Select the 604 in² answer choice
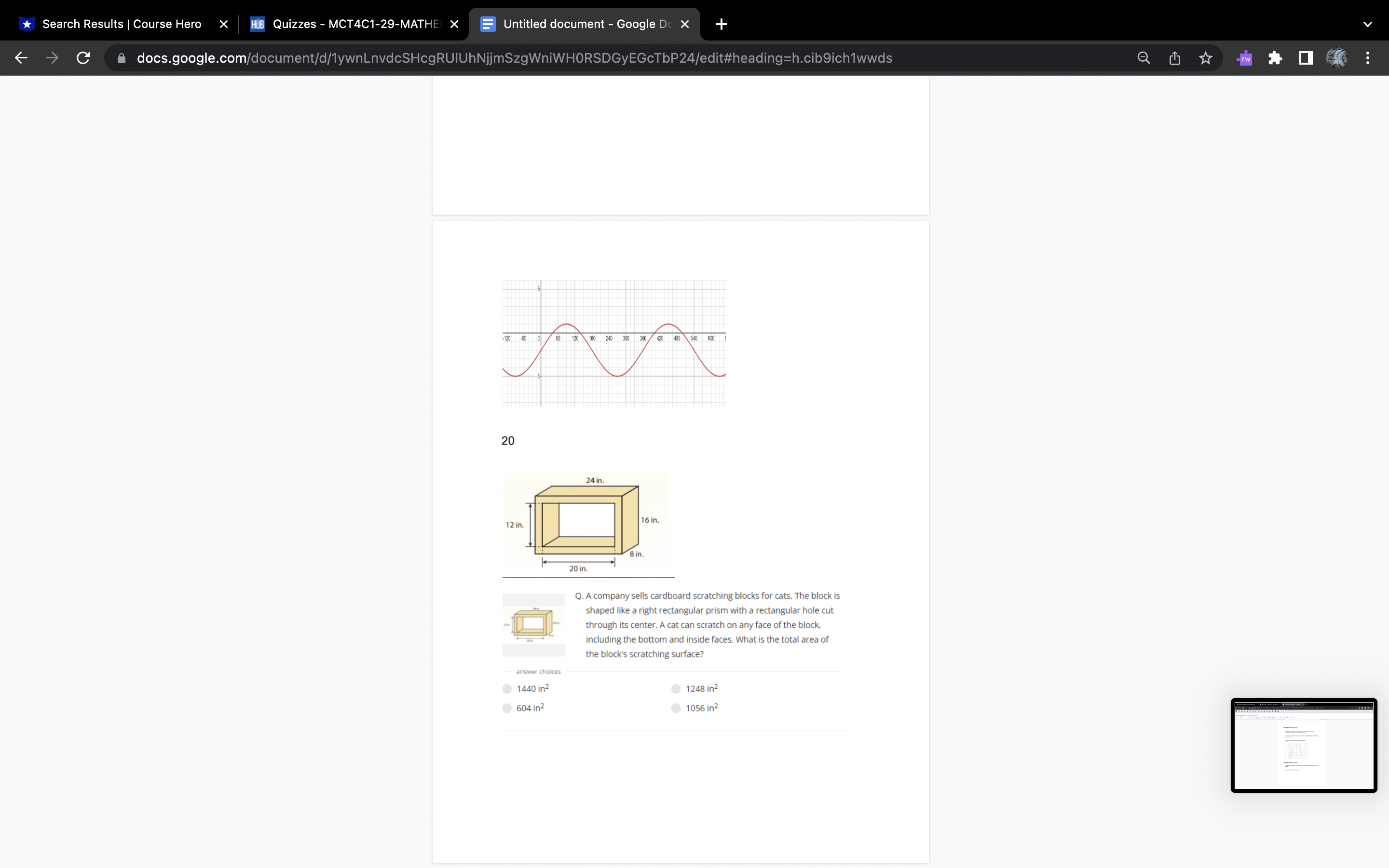The width and height of the screenshot is (1389, 868). pos(507,708)
